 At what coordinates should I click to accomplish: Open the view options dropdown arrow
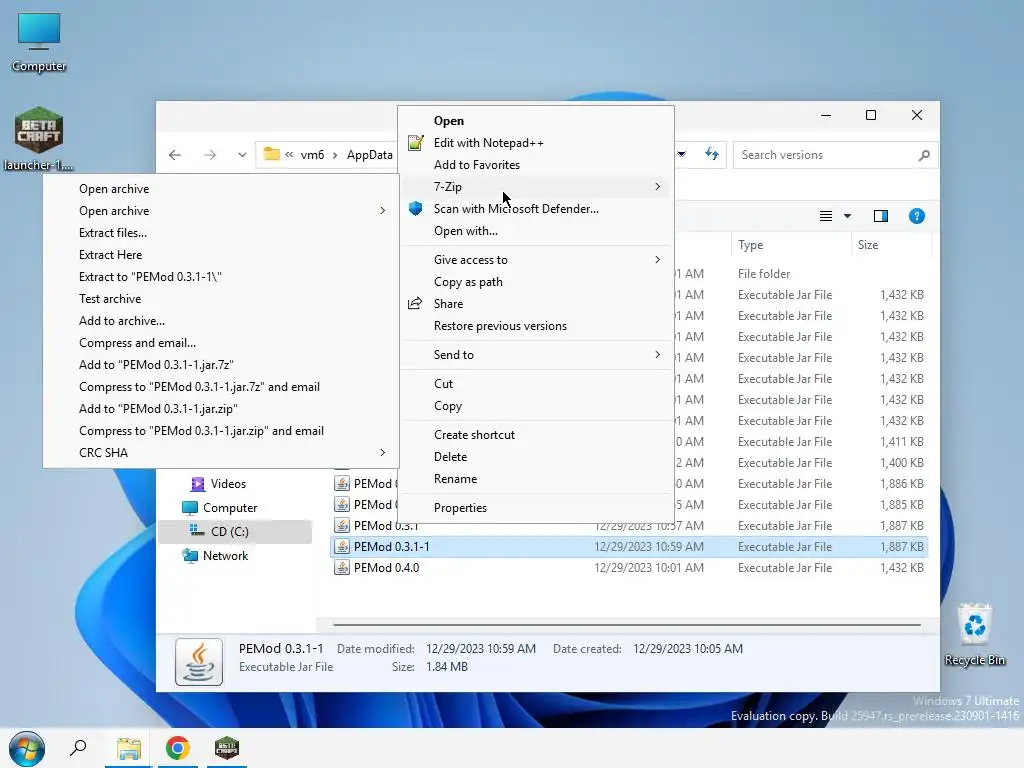(x=848, y=216)
